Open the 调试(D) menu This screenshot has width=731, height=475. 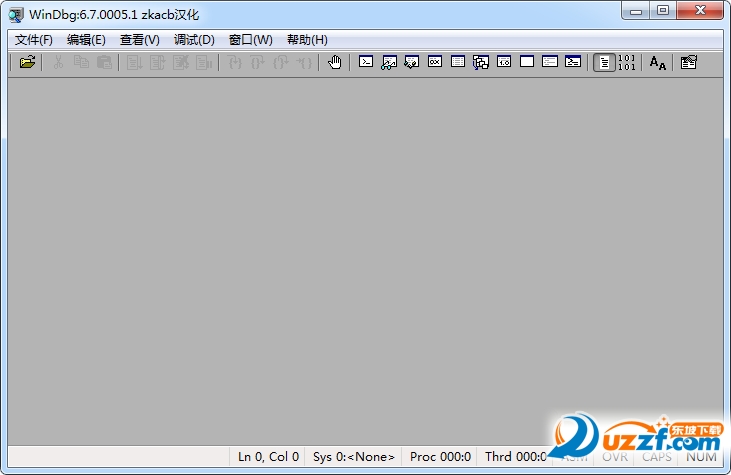(194, 40)
